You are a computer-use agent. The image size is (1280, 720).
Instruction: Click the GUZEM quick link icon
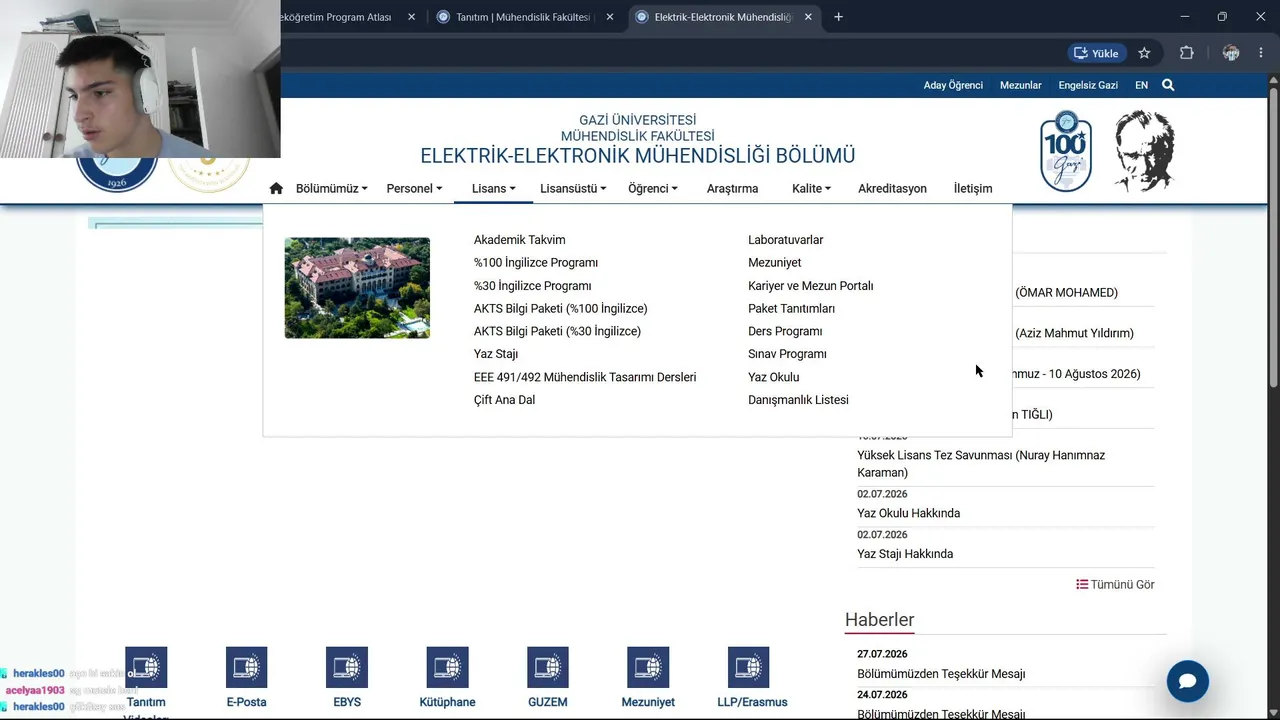(x=548, y=667)
